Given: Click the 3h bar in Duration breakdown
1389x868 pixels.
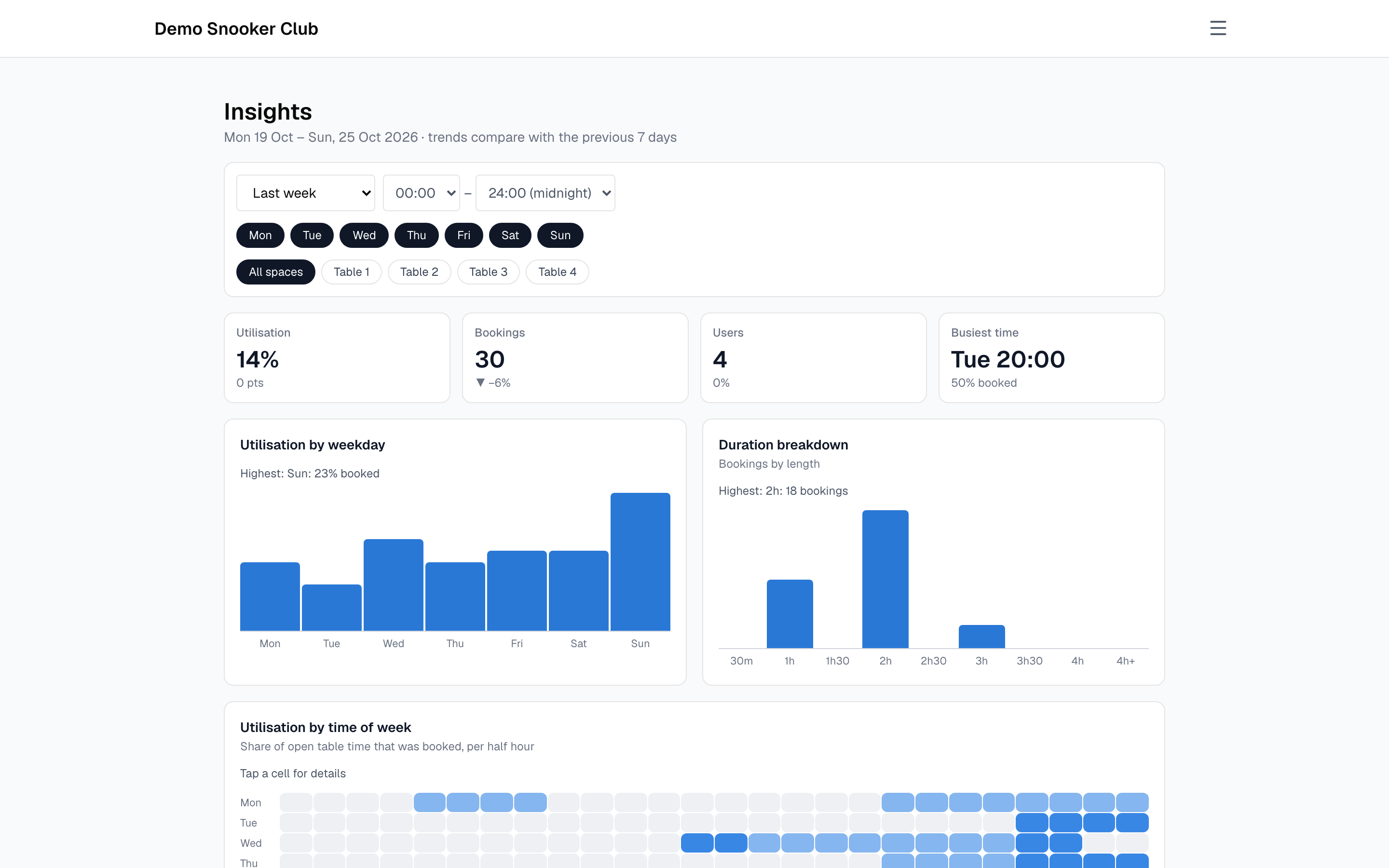Looking at the screenshot, I should (x=981, y=637).
